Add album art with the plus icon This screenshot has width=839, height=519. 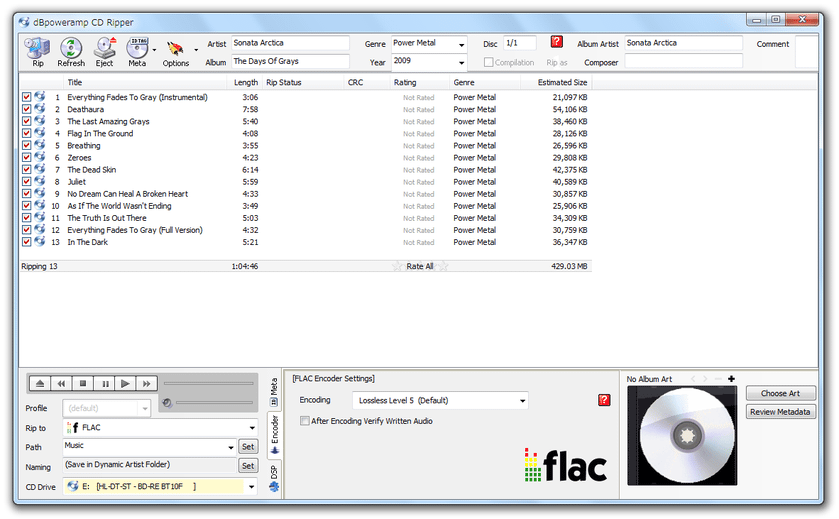pyautogui.click(x=731, y=379)
